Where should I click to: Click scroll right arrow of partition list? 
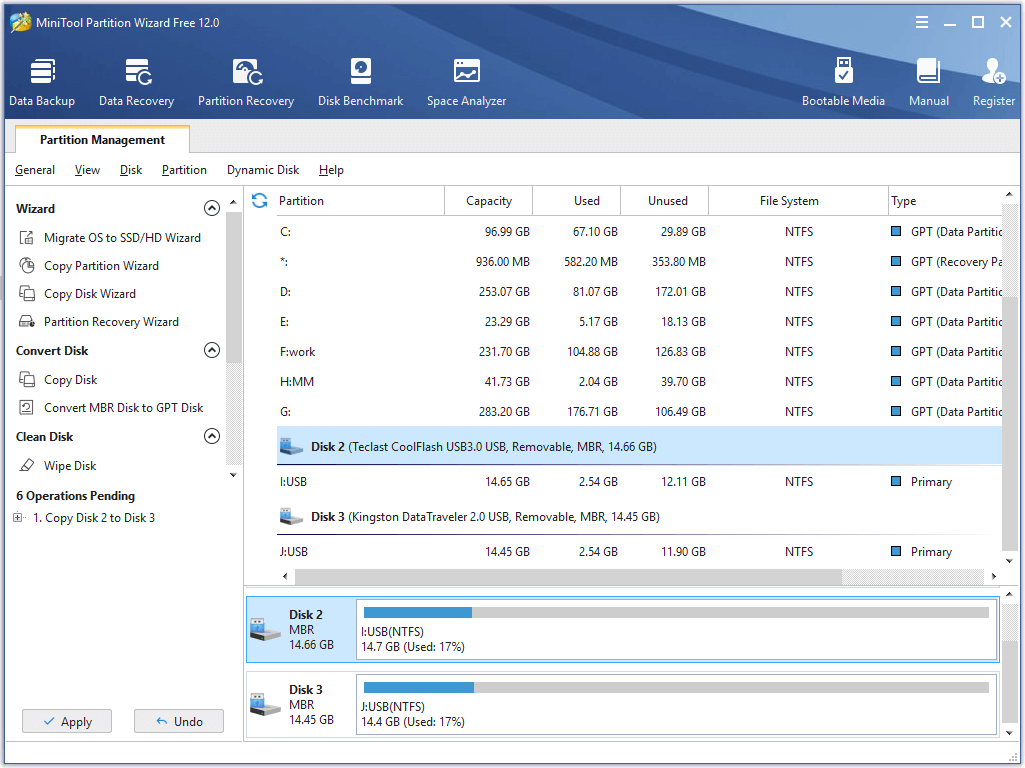(994, 576)
